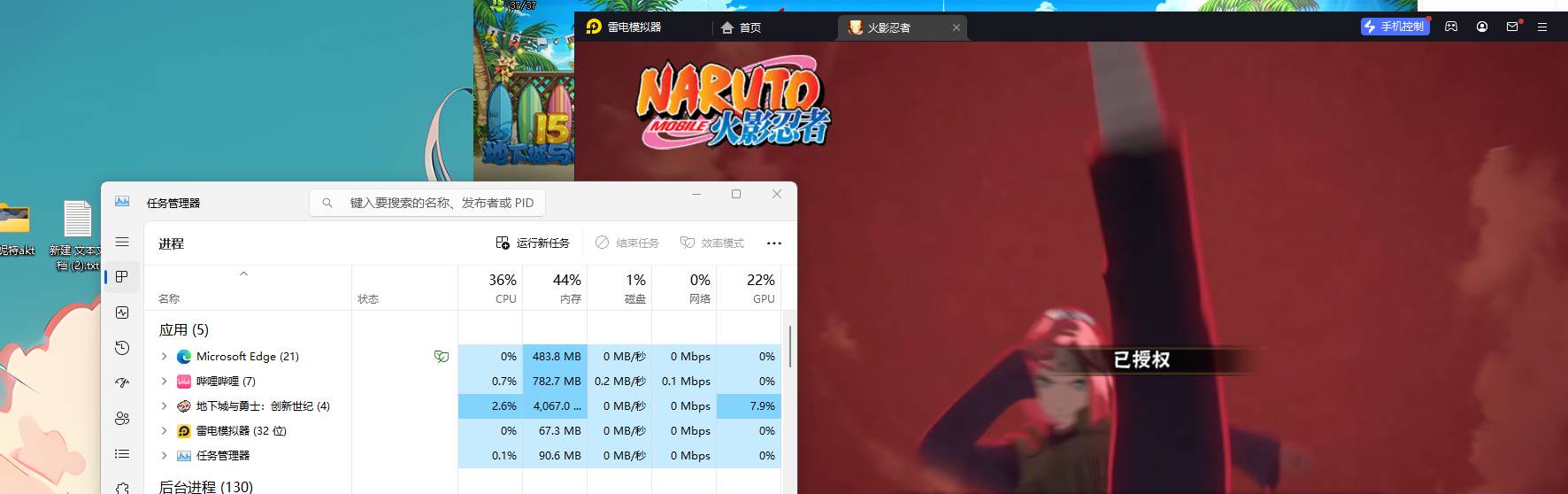Expand the 哔哩哔哩 process group
The width and height of the screenshot is (1568, 494).
pyautogui.click(x=164, y=382)
